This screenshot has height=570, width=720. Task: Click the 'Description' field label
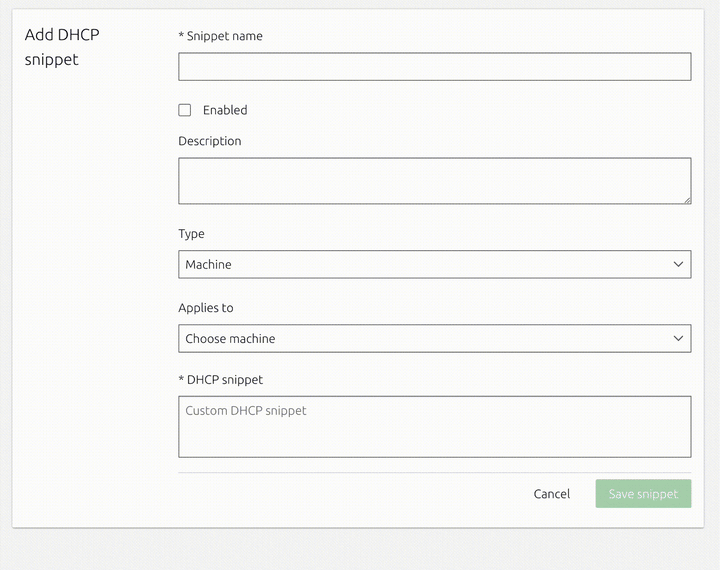tap(210, 141)
